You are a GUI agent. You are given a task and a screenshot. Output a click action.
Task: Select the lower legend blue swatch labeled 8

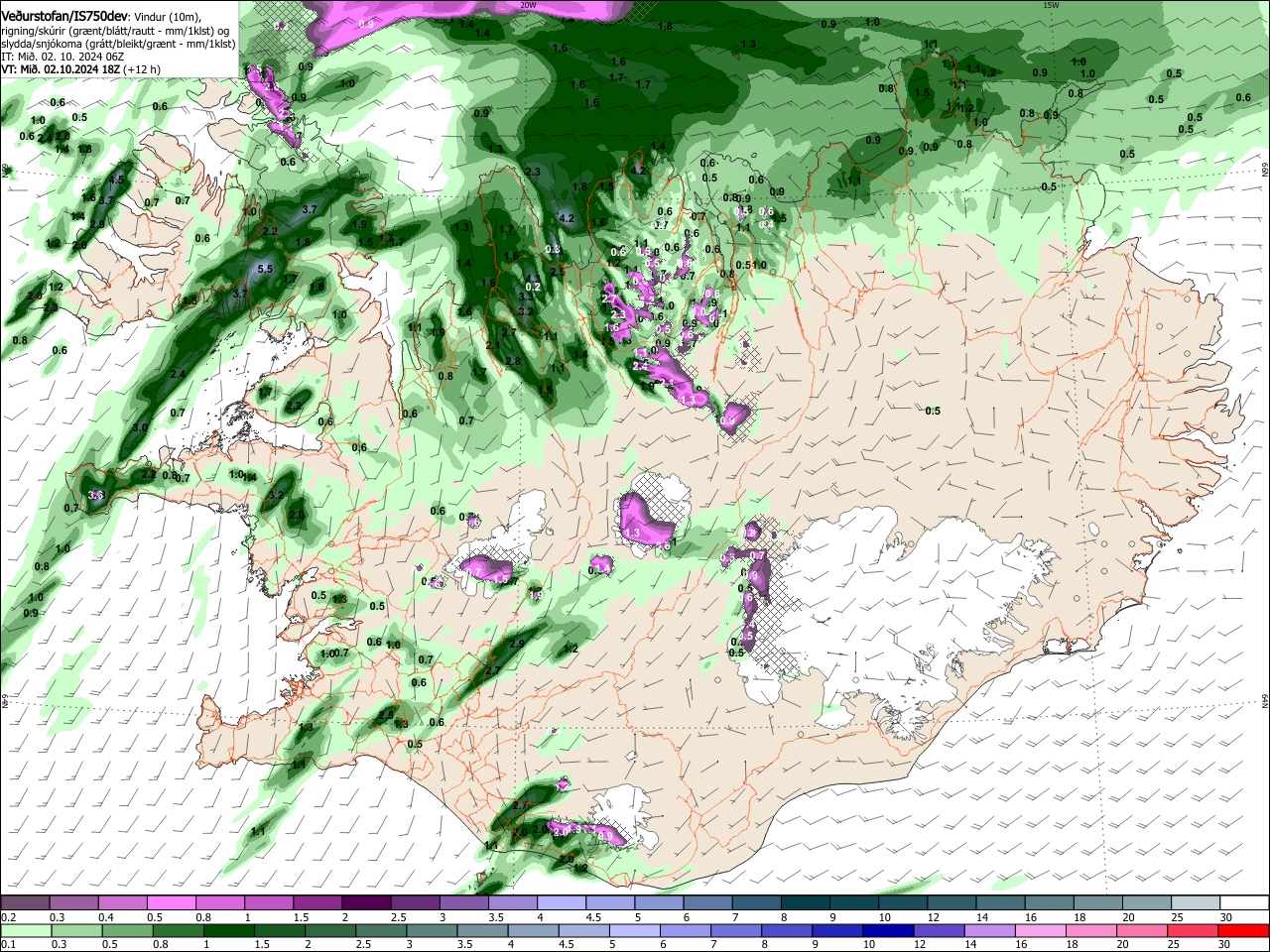pyautogui.click(x=786, y=930)
